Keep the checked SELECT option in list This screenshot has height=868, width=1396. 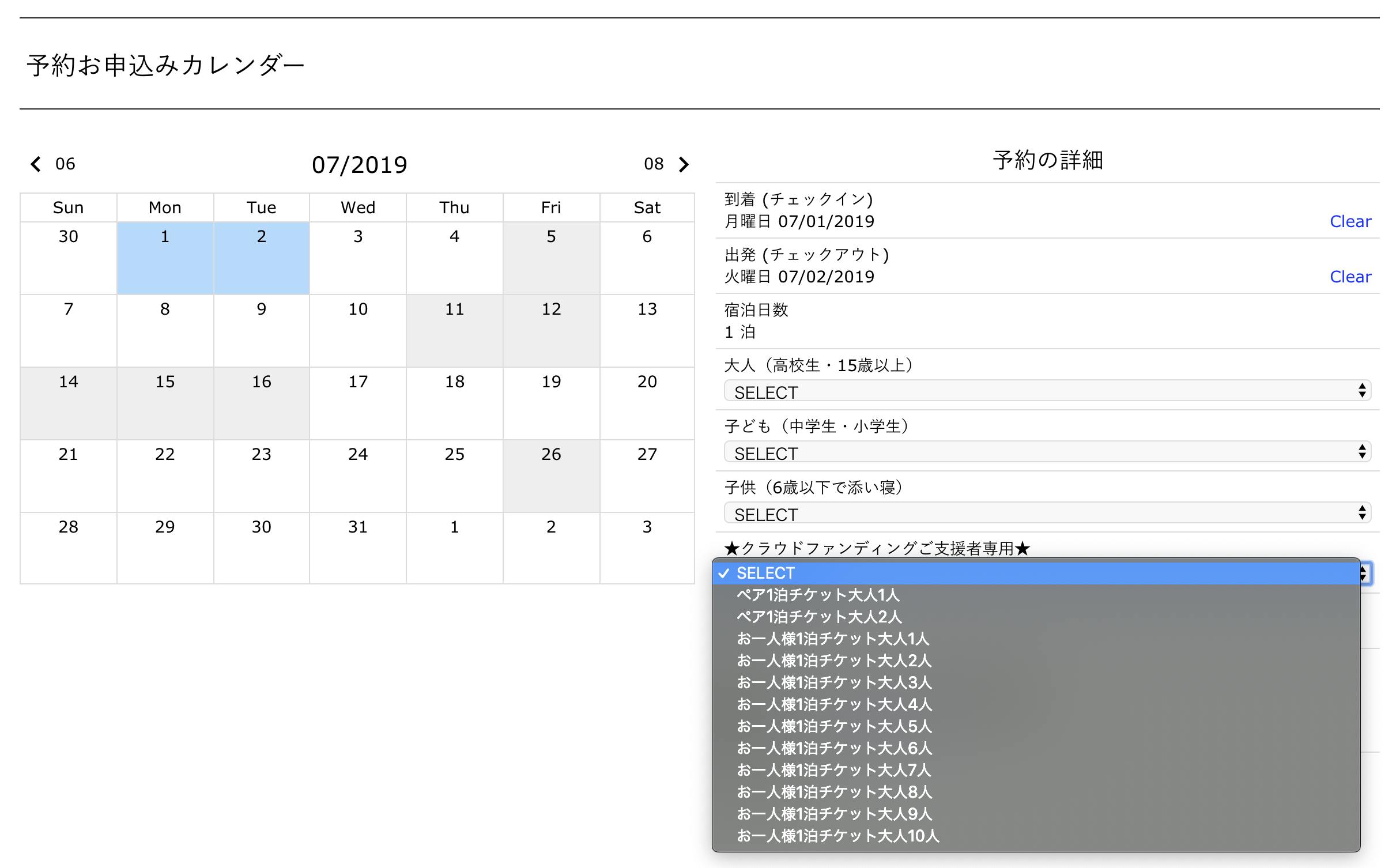765,573
